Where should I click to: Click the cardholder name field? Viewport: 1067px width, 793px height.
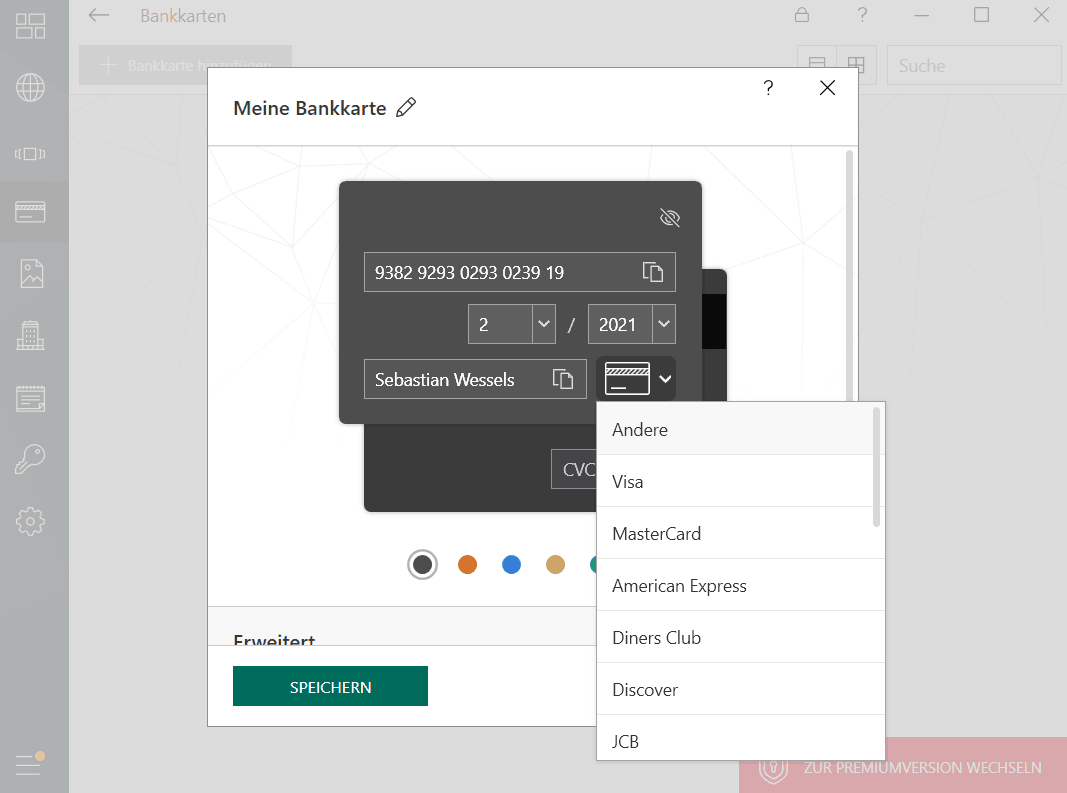coord(475,379)
